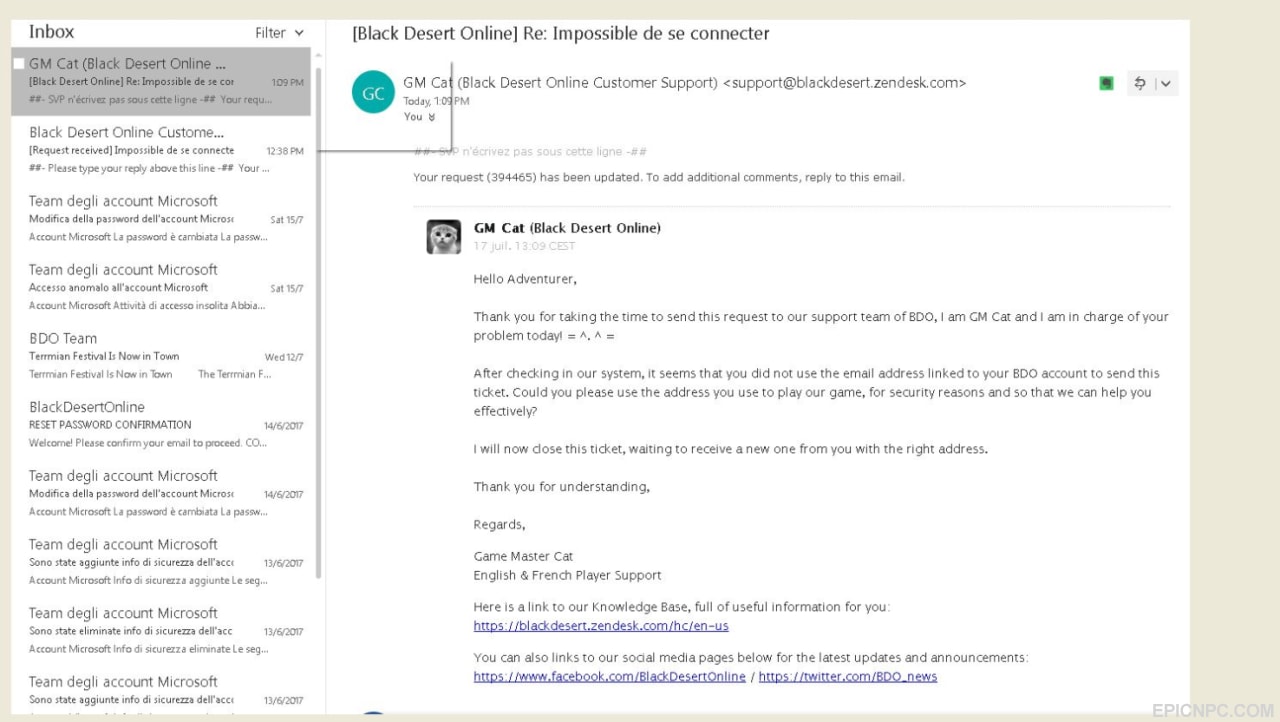Open Microsoft email Sono state eliminate info
The width and height of the screenshot is (1280, 722).
[161, 631]
